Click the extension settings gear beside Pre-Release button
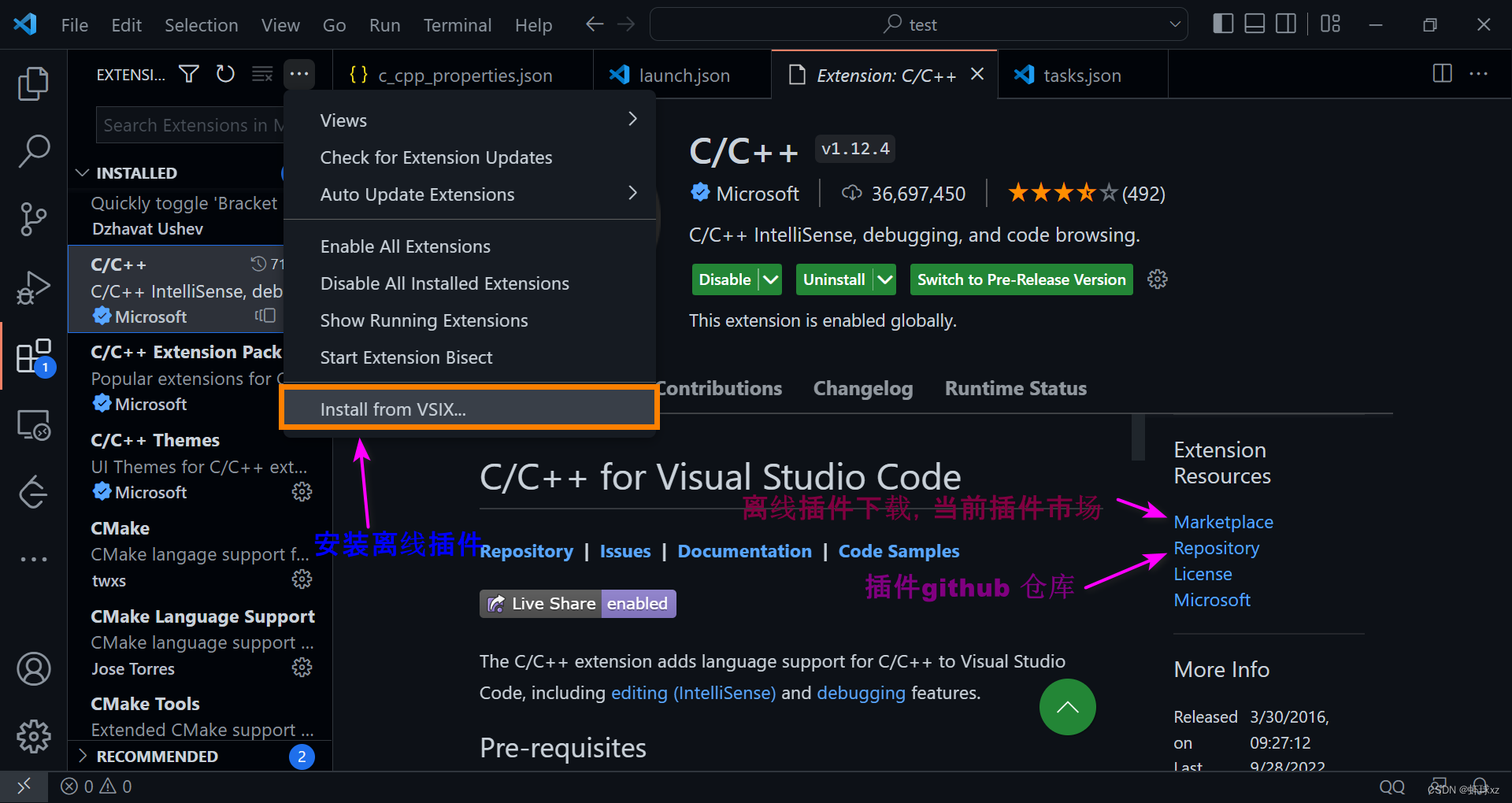Screen dimensions: 1512x803 click(x=1157, y=279)
